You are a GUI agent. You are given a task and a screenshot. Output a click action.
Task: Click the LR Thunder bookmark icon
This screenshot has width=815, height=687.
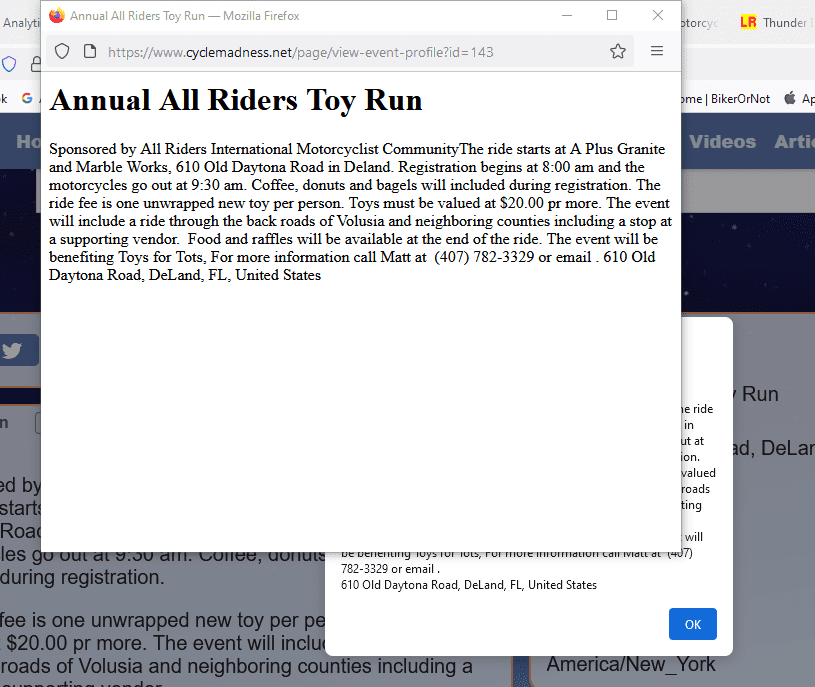[748, 22]
